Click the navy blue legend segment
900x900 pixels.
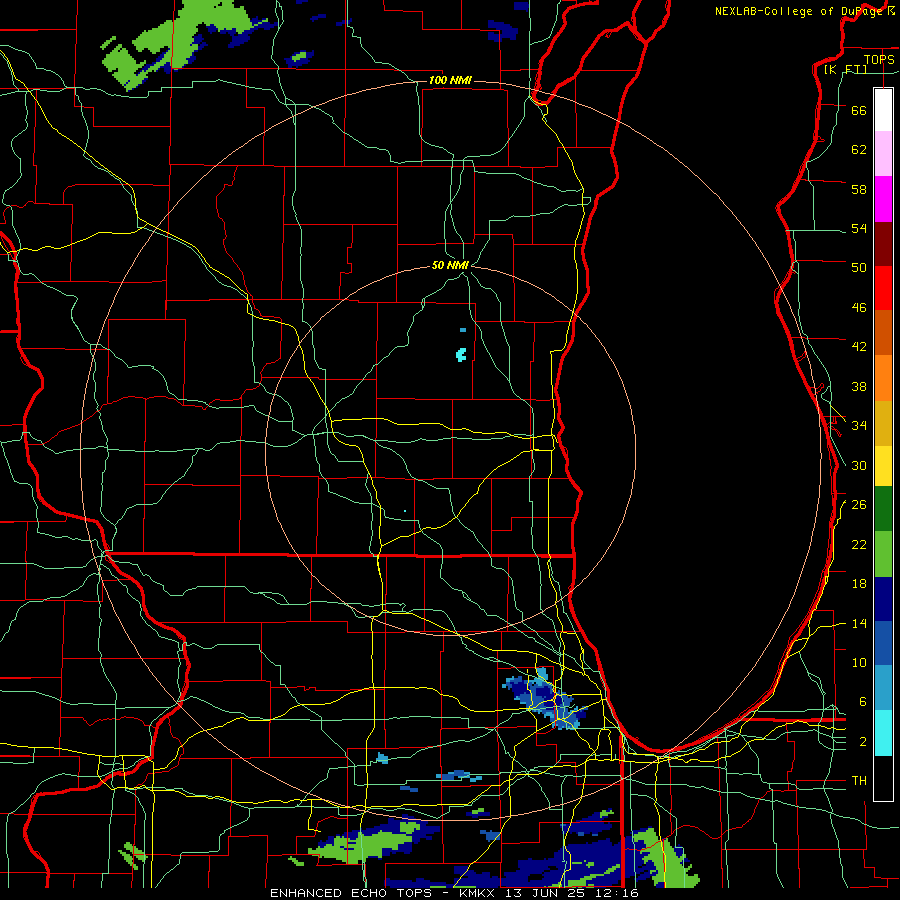(x=883, y=599)
